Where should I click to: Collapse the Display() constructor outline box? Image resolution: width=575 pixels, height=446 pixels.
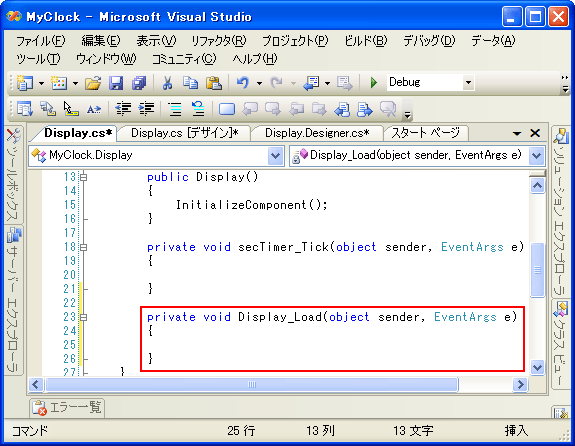84,178
